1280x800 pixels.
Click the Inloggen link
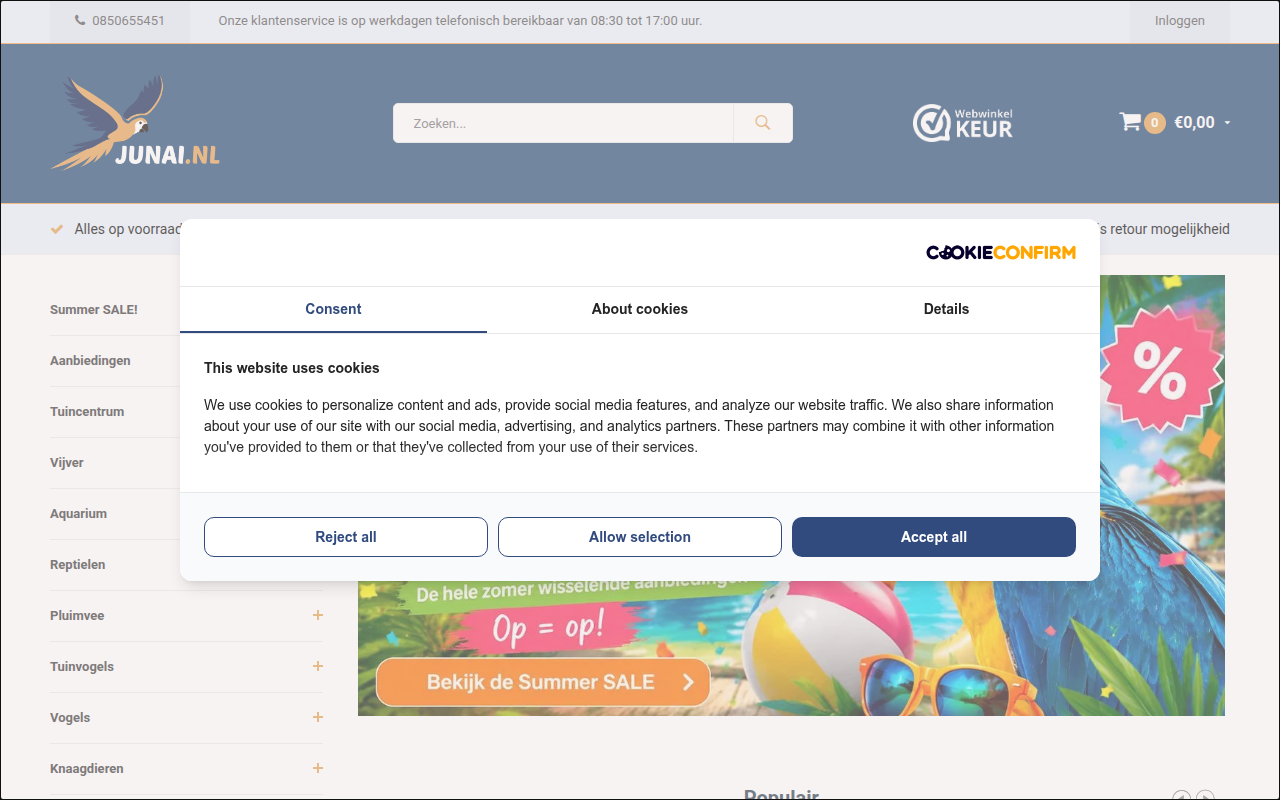[1180, 21]
